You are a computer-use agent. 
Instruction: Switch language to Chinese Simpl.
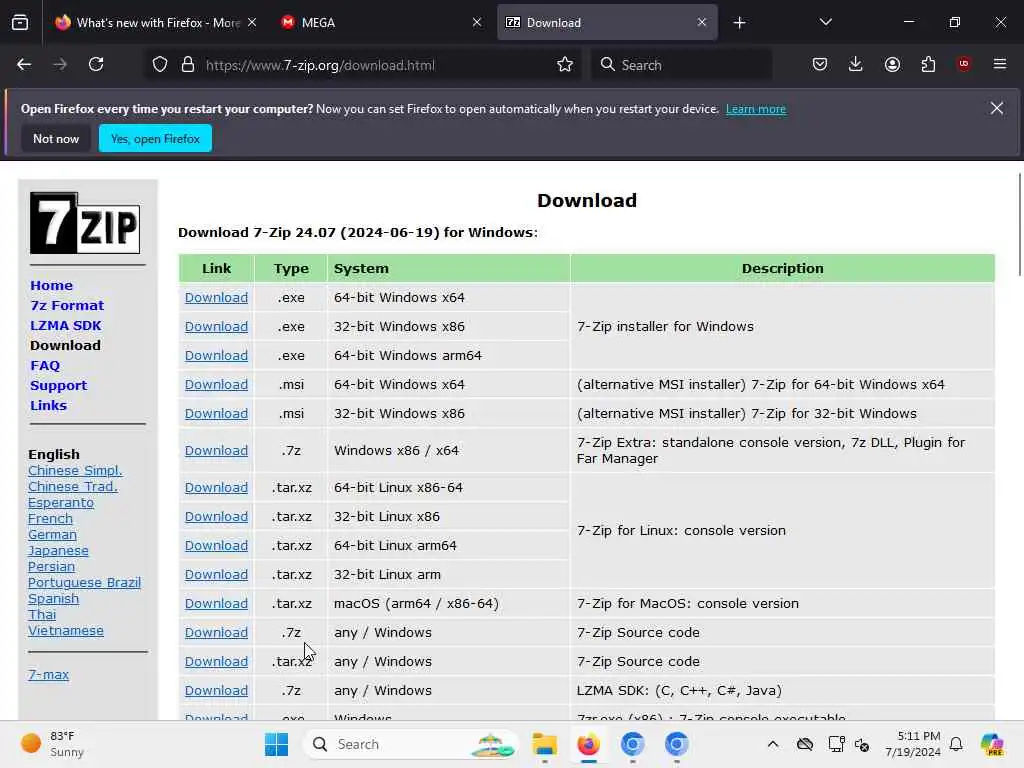[75, 470]
